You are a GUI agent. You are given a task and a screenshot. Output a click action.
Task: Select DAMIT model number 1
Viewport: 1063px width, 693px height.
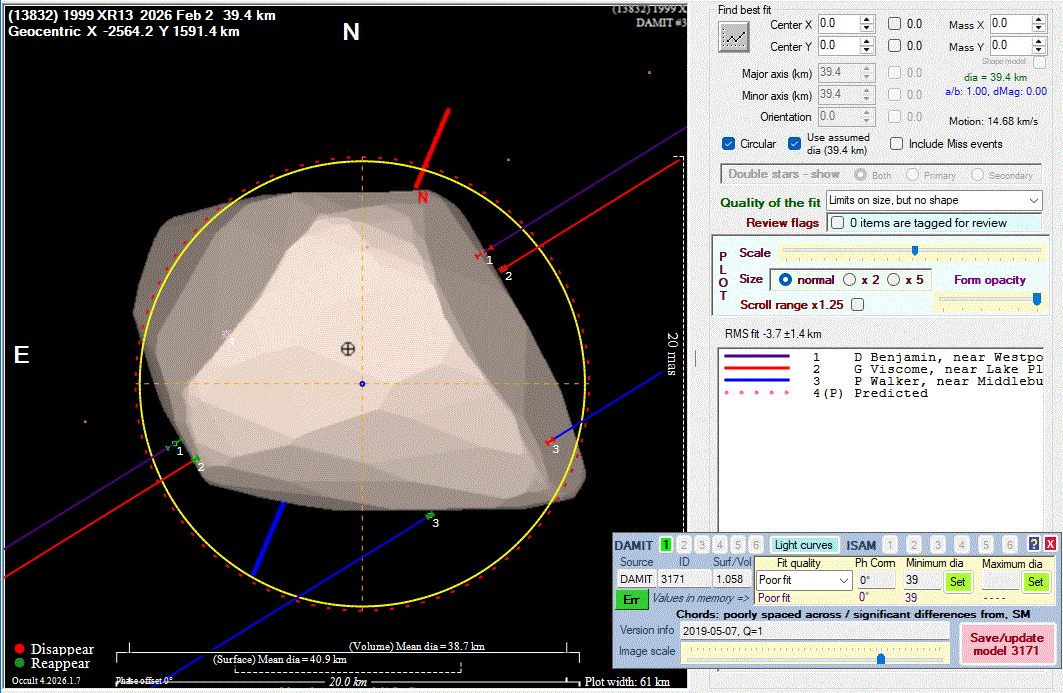665,545
